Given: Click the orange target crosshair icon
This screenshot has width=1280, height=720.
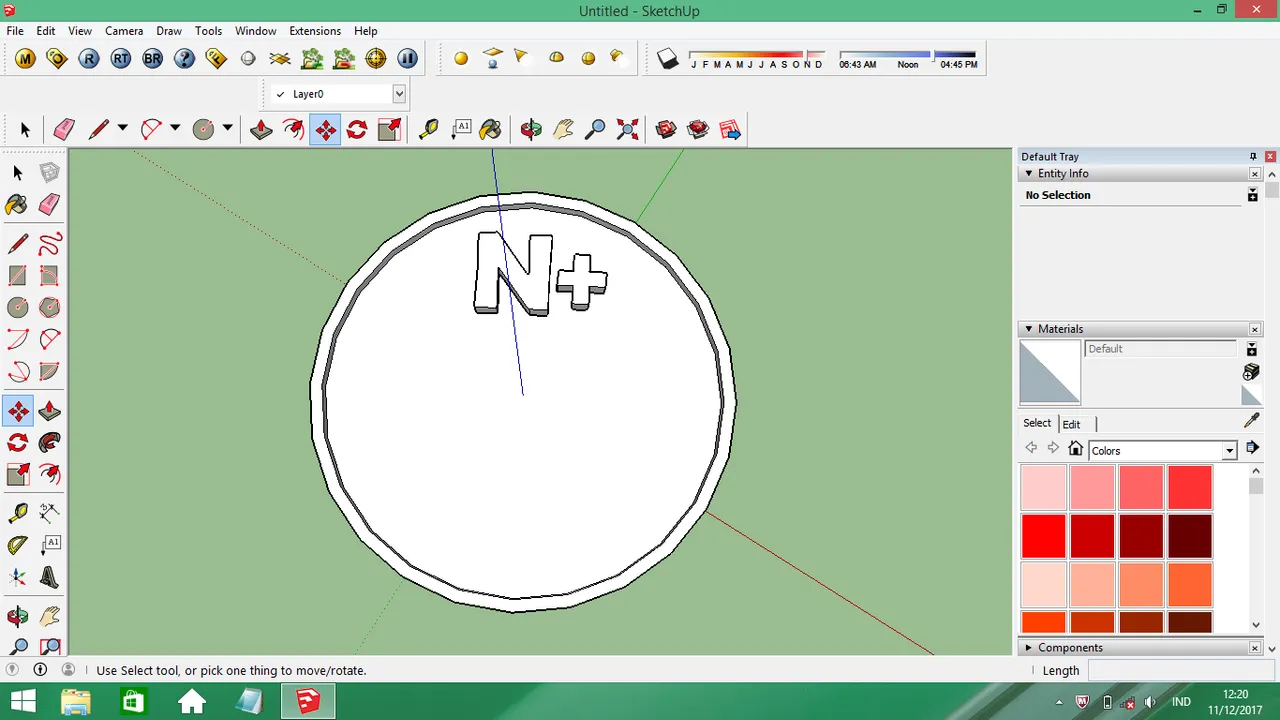Looking at the screenshot, I should (375, 59).
